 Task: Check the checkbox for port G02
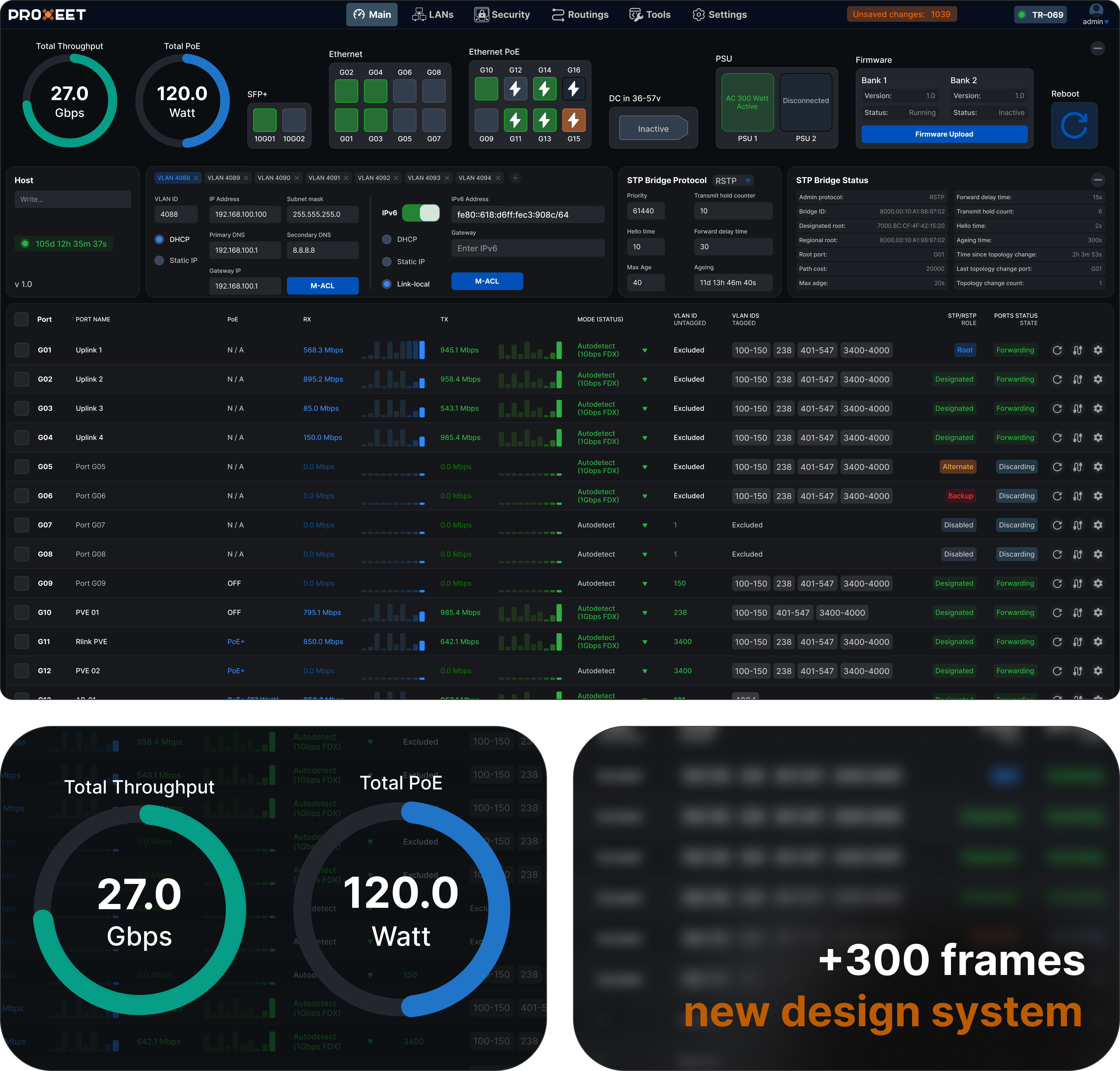(x=22, y=379)
